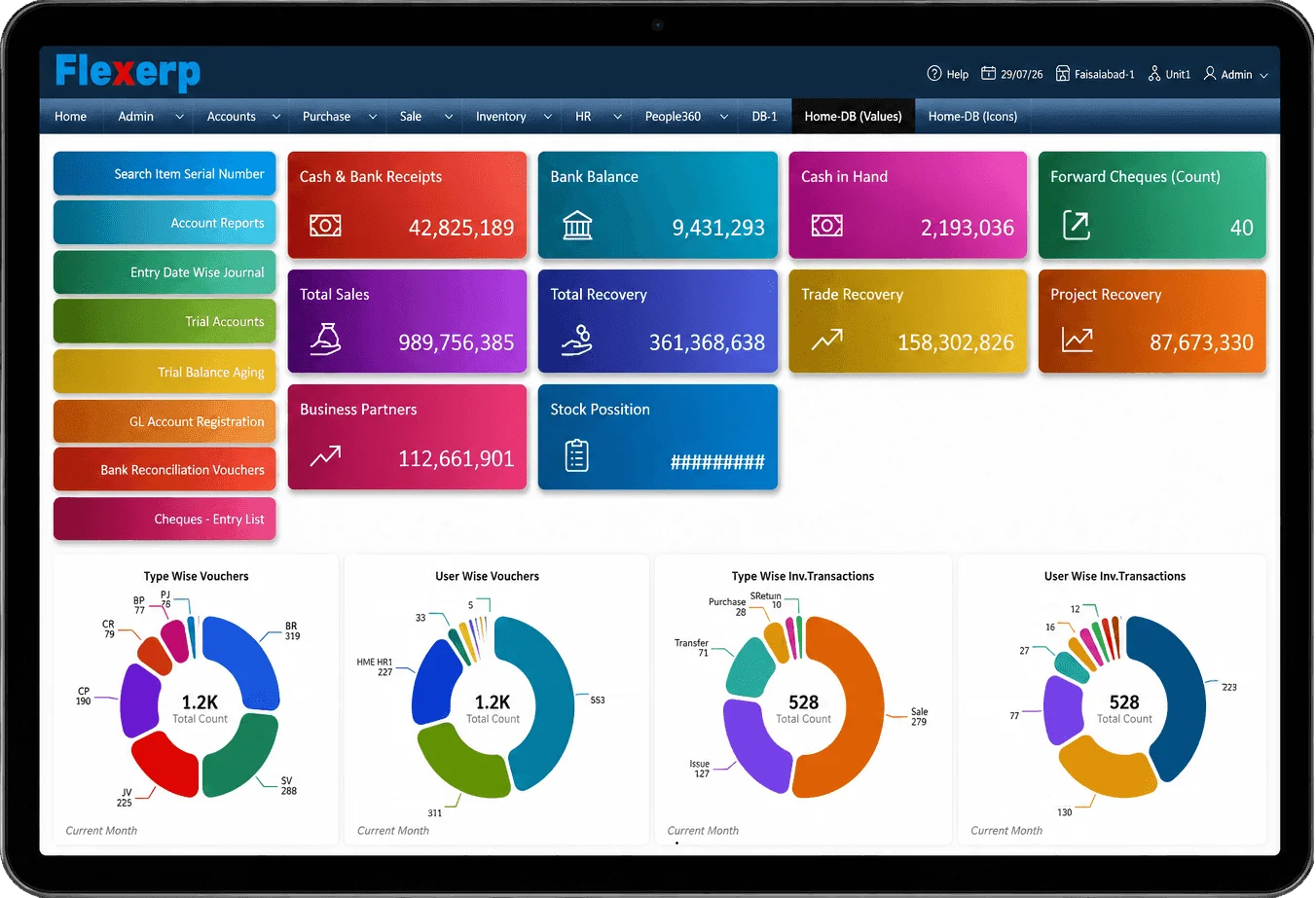Click the 112,661,901 Business Partners value
Image resolution: width=1316 pixels, height=898 pixels.
pos(457,459)
